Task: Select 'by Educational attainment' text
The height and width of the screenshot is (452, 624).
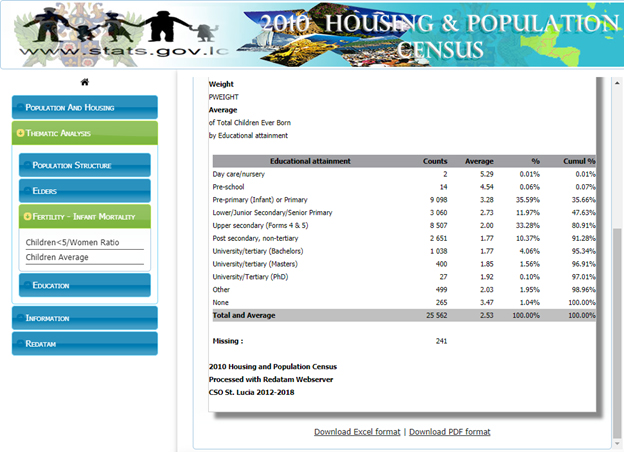Action: pos(248,135)
